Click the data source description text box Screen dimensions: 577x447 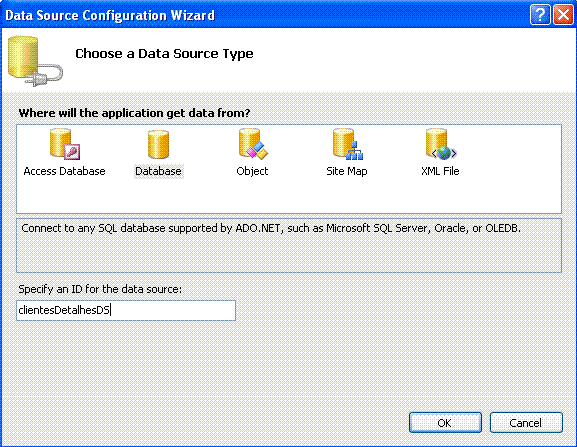pyautogui.click(x=289, y=245)
